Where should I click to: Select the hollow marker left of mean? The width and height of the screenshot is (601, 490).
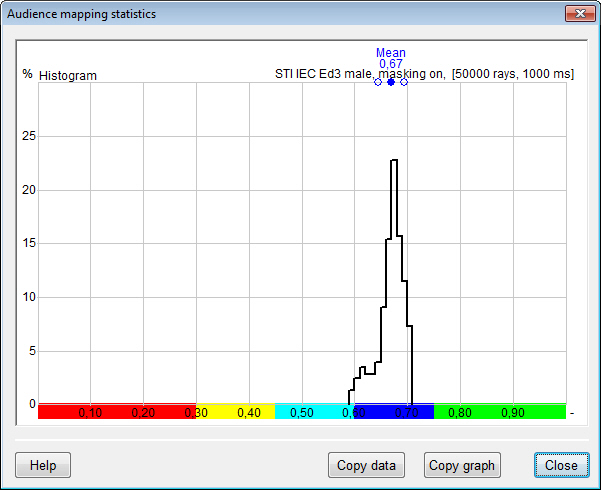[378, 82]
